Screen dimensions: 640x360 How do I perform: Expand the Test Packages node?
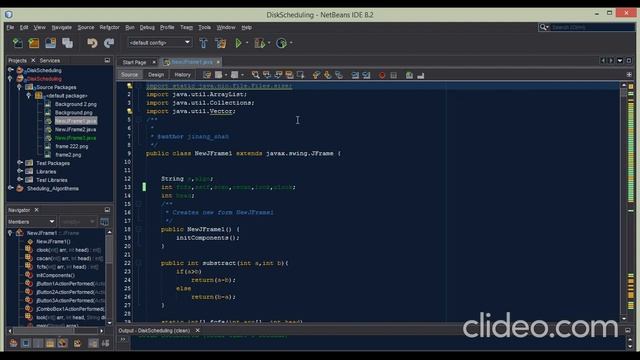coord(20,163)
